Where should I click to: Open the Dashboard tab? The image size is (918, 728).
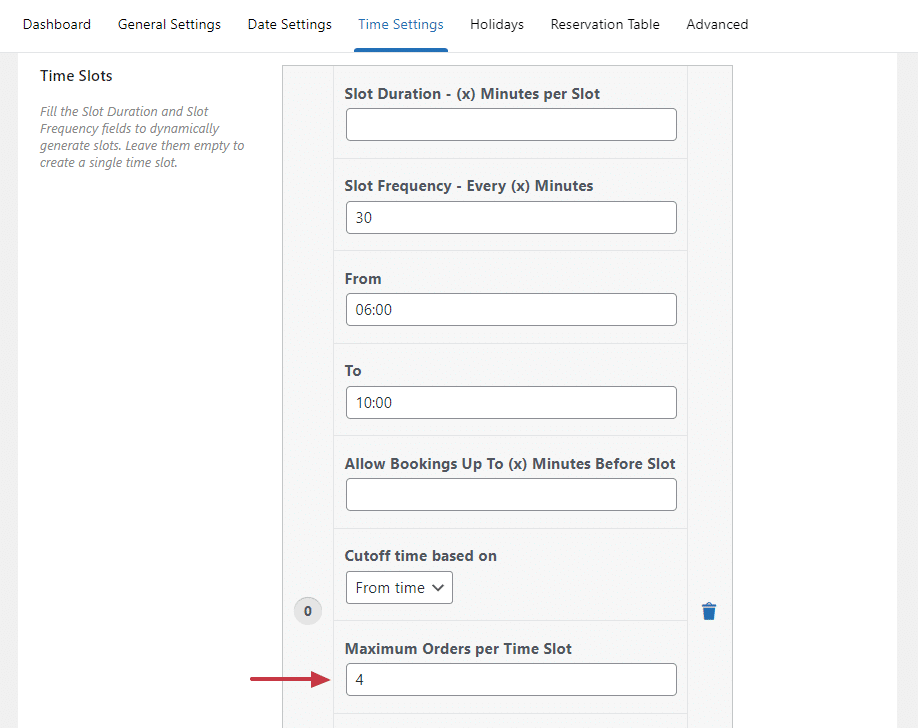pyautogui.click(x=57, y=24)
